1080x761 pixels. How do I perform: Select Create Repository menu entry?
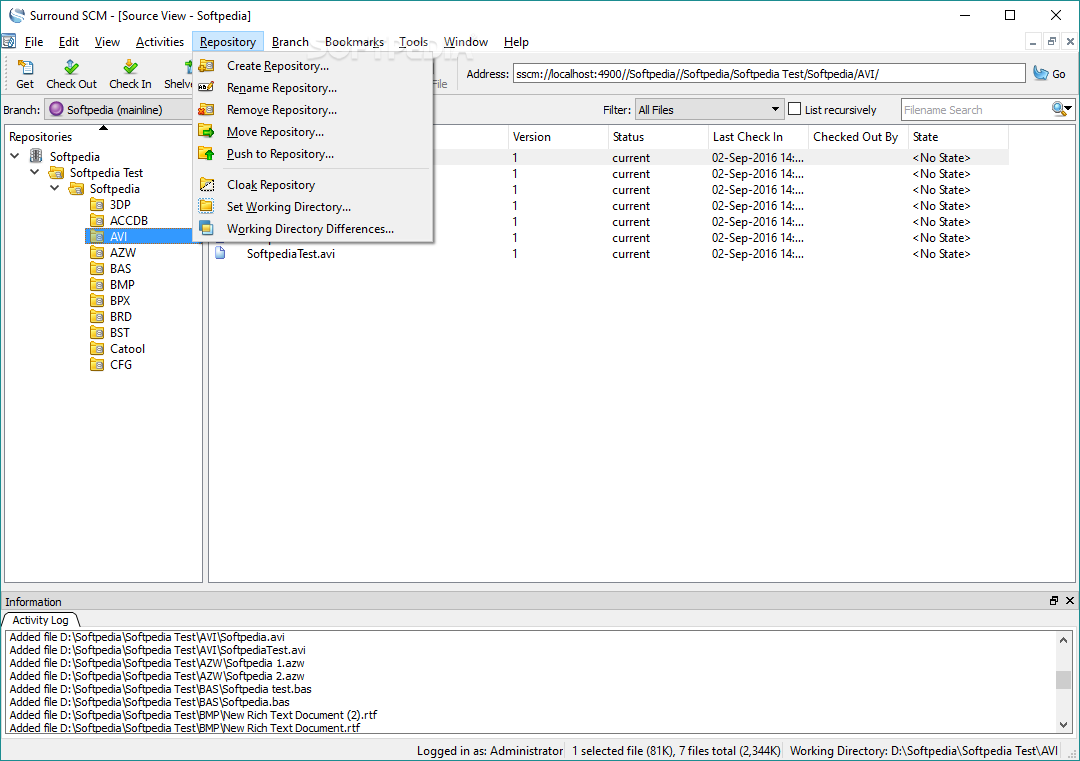click(x=313, y=66)
